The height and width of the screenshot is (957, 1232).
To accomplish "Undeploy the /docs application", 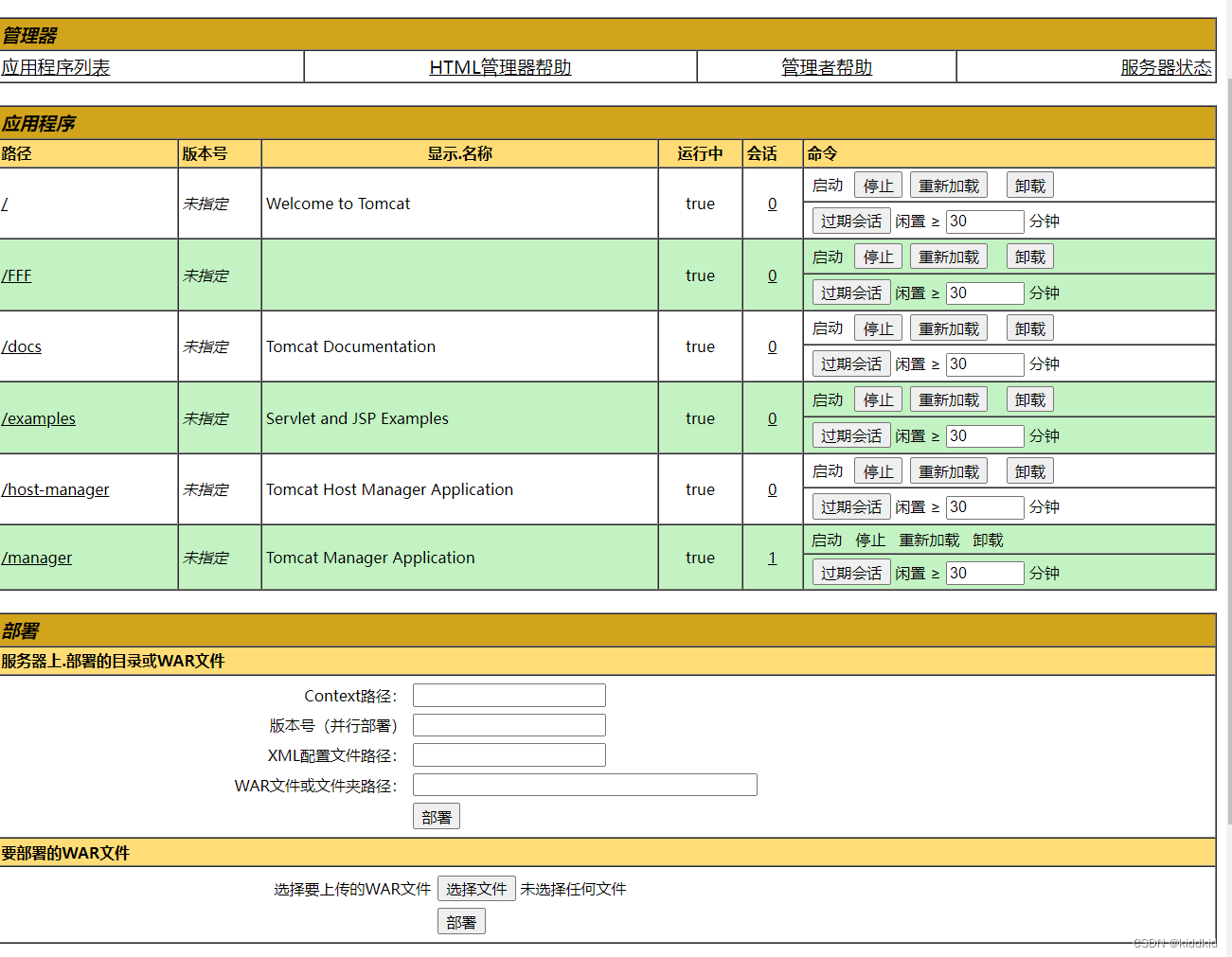I will tap(1030, 328).
